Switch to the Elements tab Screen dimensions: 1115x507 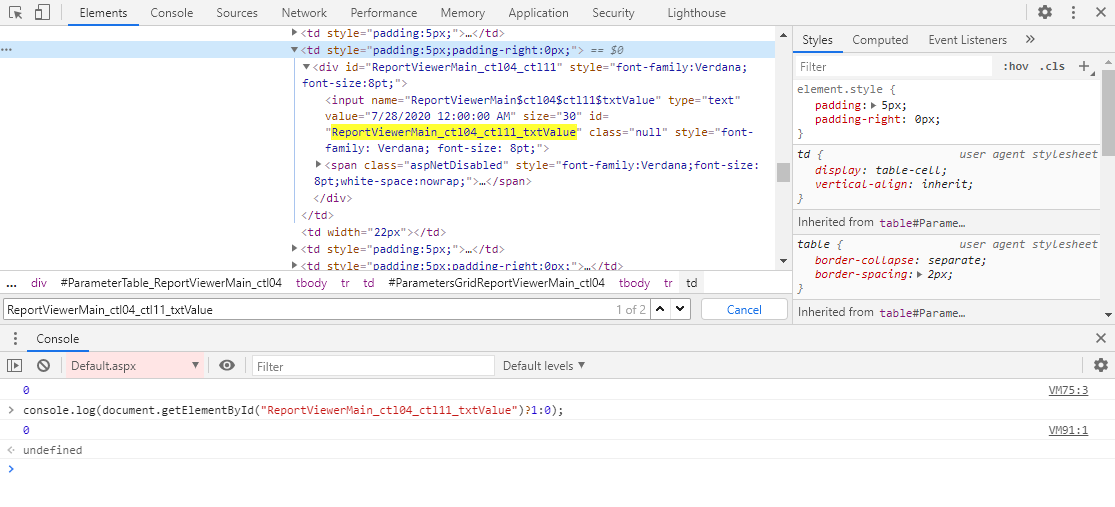click(103, 13)
